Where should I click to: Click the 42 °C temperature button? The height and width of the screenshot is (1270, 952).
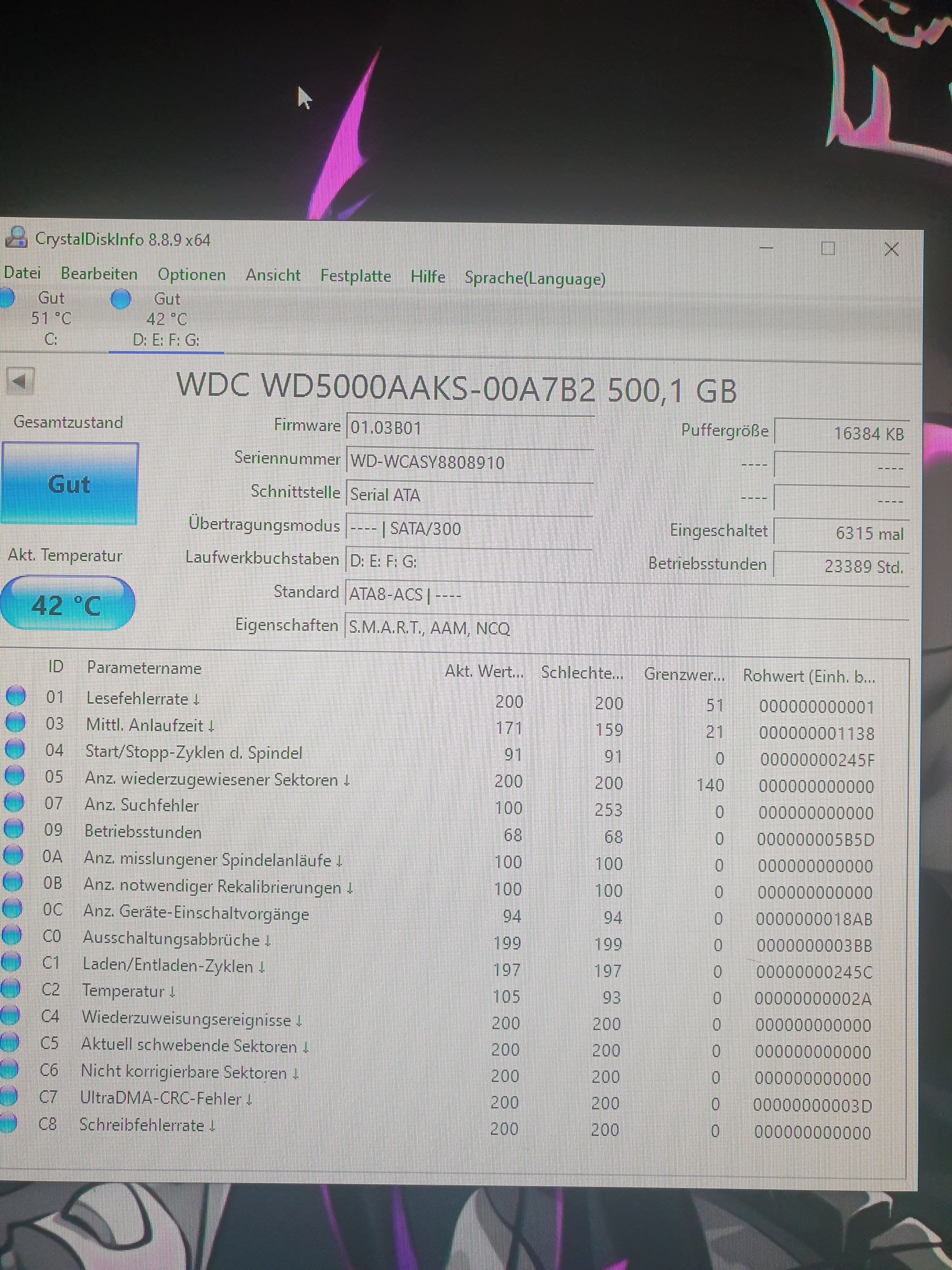point(67,604)
